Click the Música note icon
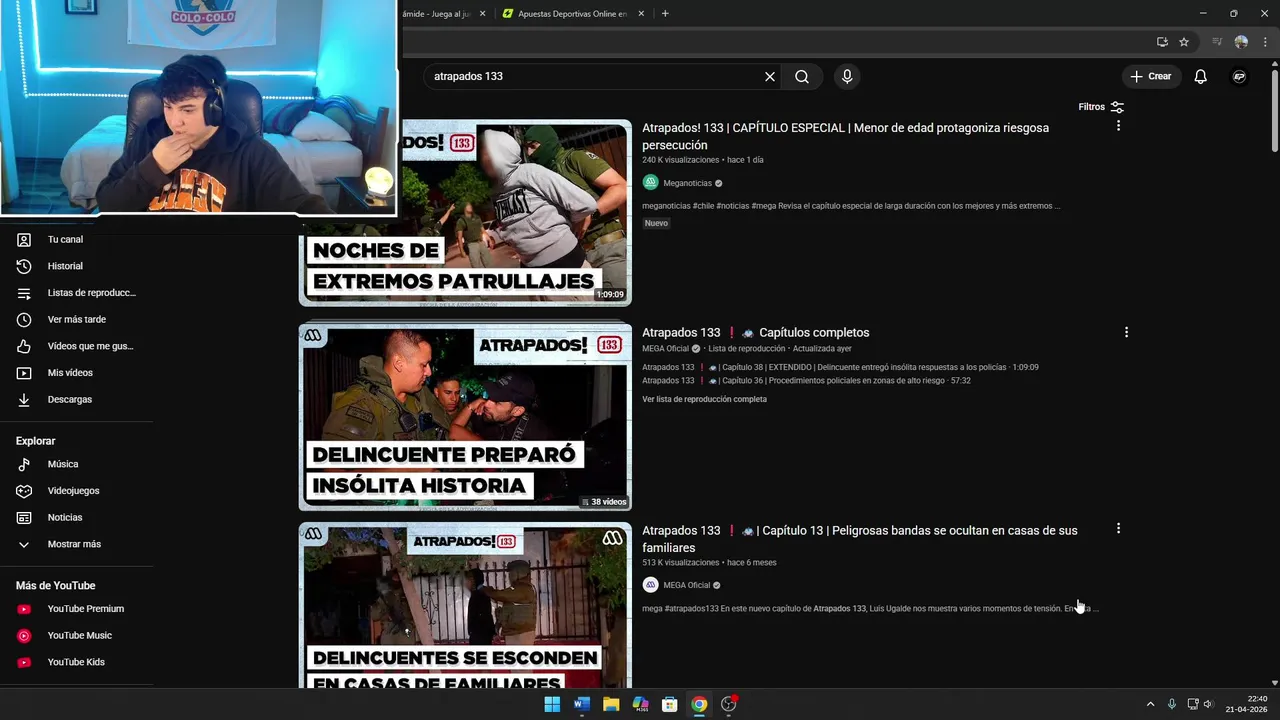1280x720 pixels. (x=24, y=465)
